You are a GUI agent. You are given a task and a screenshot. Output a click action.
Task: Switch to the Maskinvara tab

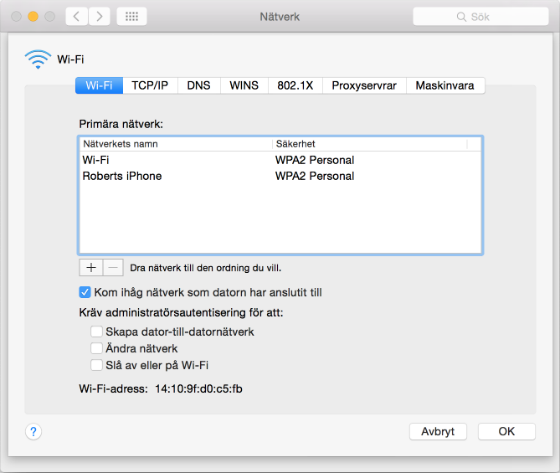coord(445,86)
